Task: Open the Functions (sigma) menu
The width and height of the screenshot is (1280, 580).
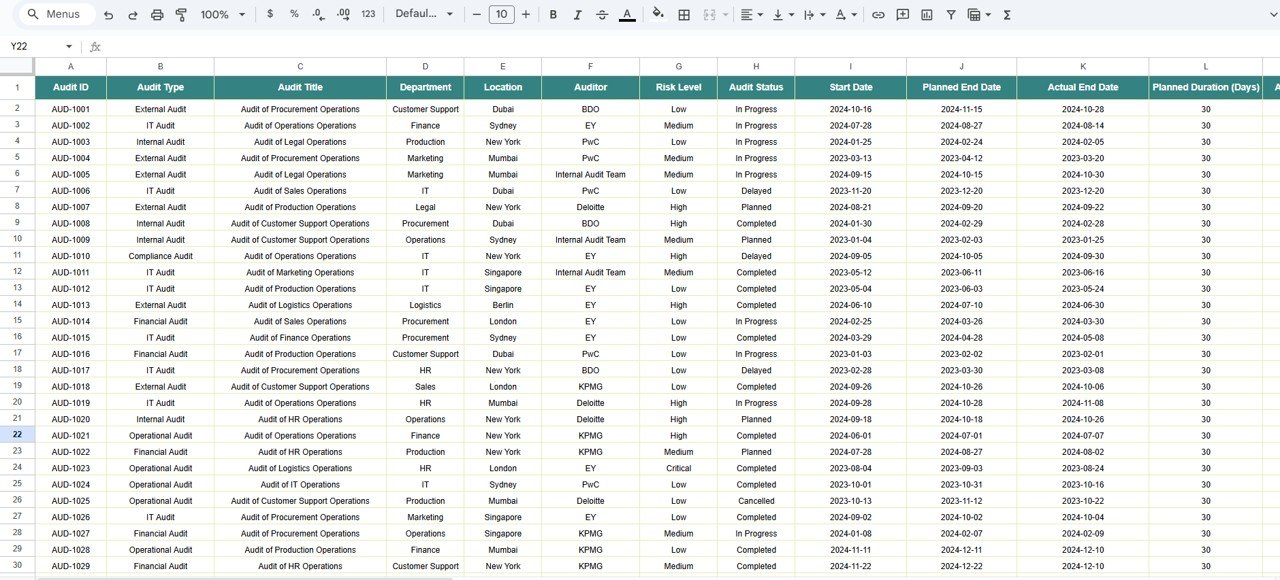Action: coord(1007,14)
